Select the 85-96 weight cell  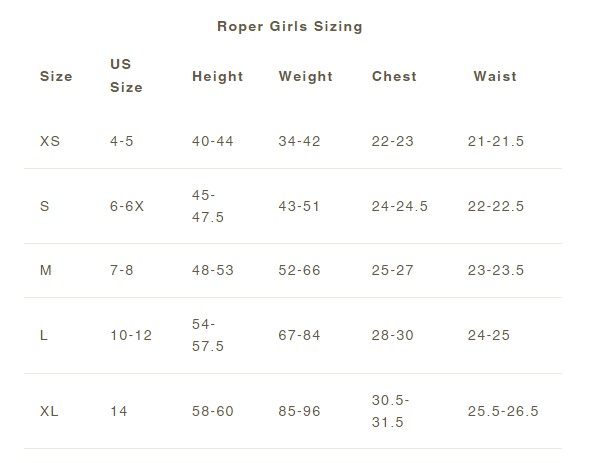pos(299,411)
